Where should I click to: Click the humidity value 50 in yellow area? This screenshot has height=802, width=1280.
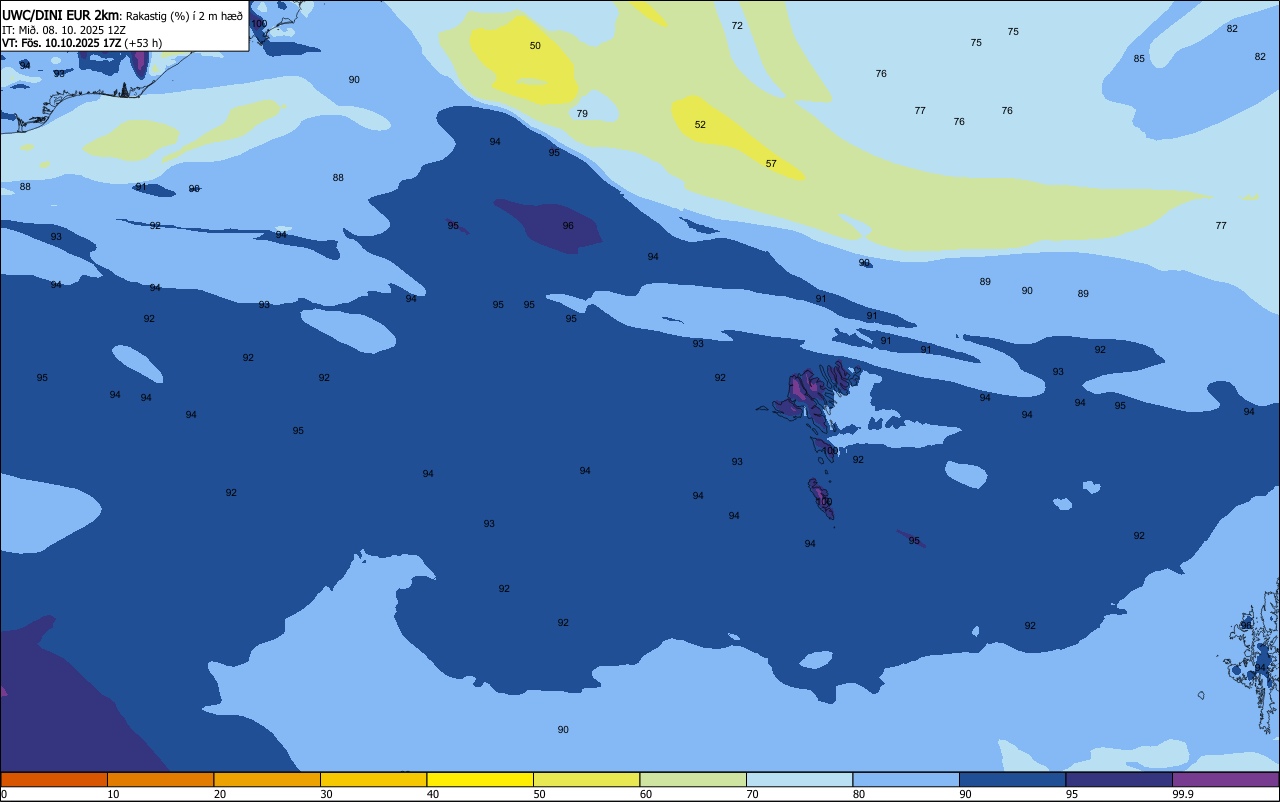point(535,46)
